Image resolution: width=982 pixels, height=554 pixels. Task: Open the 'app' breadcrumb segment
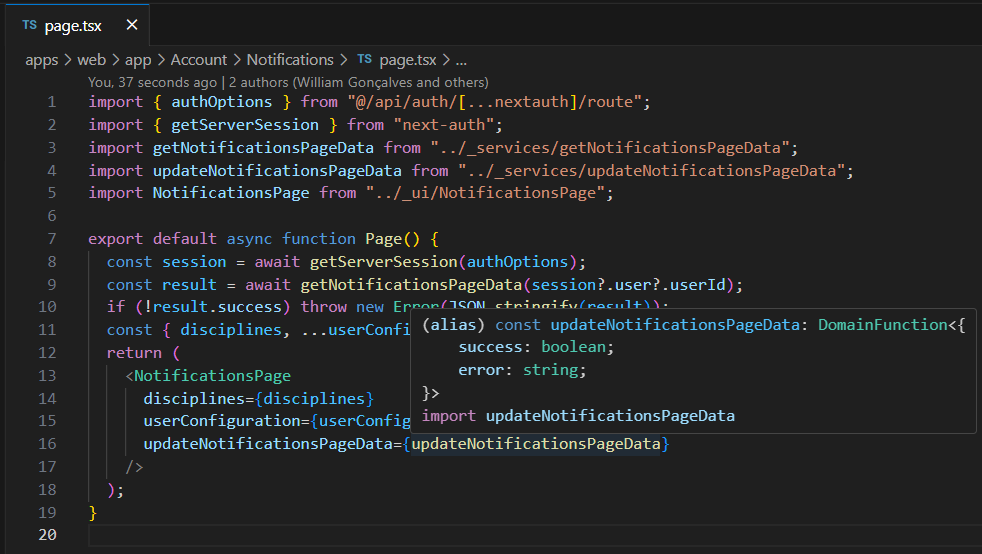pyautogui.click(x=138, y=60)
